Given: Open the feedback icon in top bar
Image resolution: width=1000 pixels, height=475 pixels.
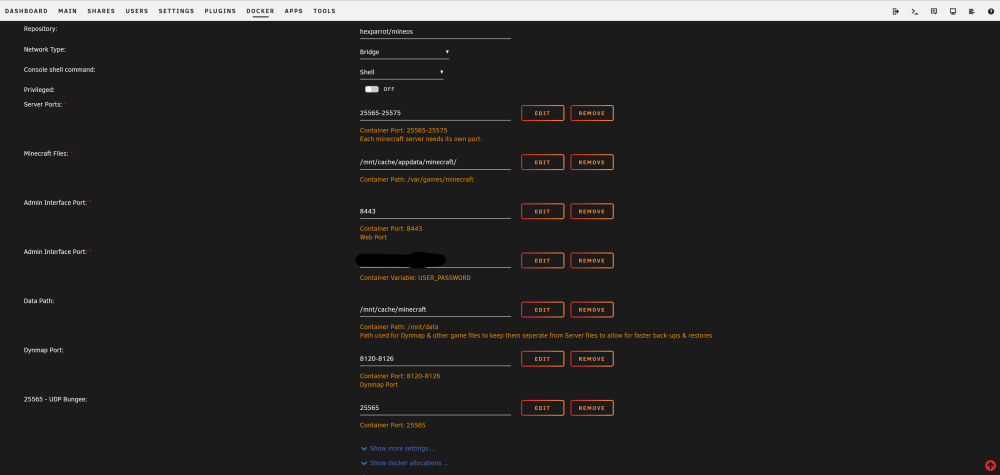Looking at the screenshot, I should pos(934,11).
